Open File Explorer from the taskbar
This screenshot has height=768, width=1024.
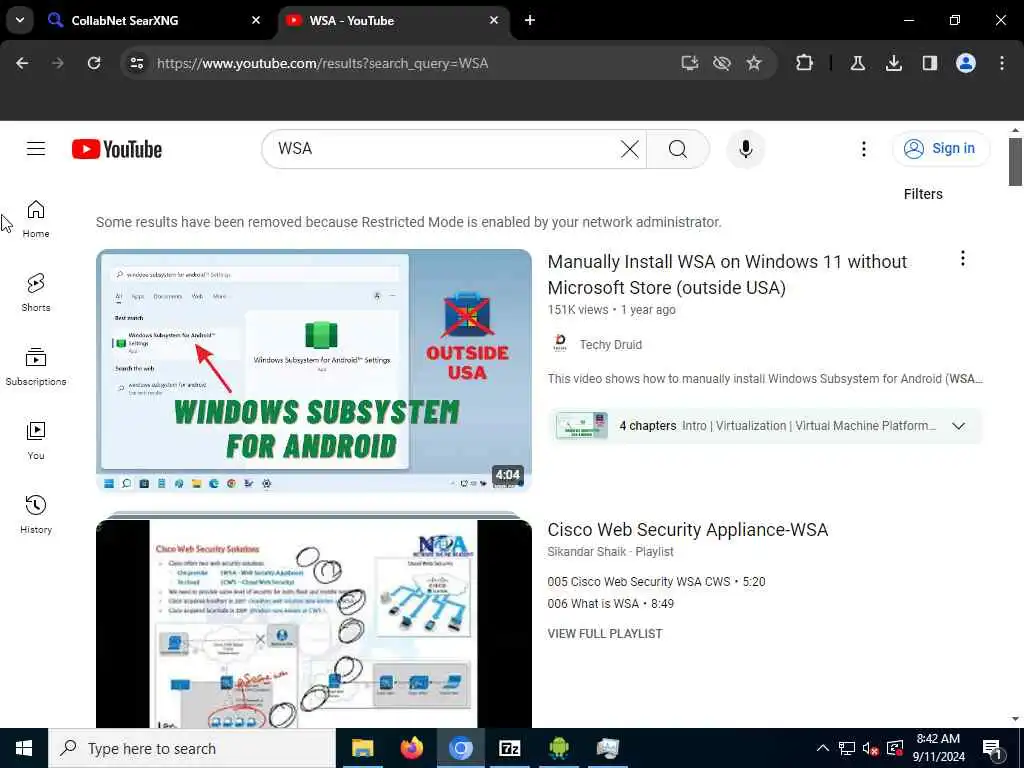coord(362,748)
